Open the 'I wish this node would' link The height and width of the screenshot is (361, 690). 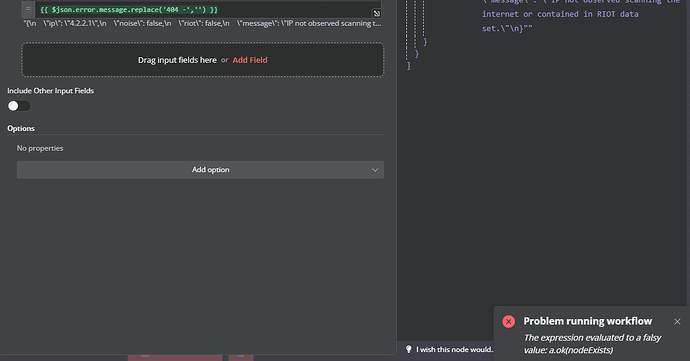pos(454,350)
